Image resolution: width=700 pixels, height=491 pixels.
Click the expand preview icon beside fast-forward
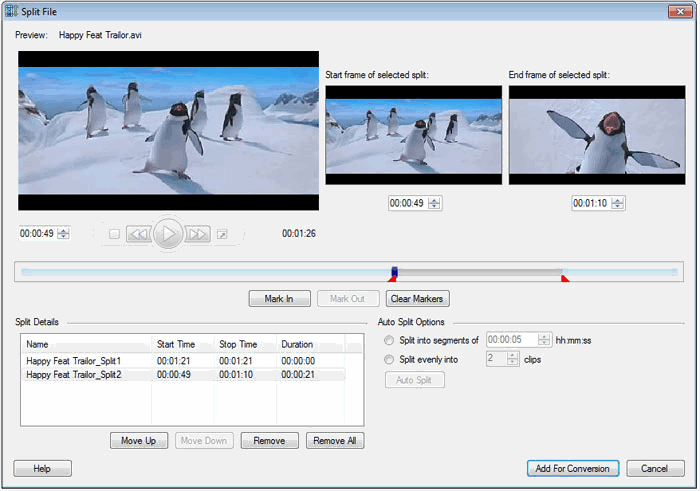[x=222, y=234]
